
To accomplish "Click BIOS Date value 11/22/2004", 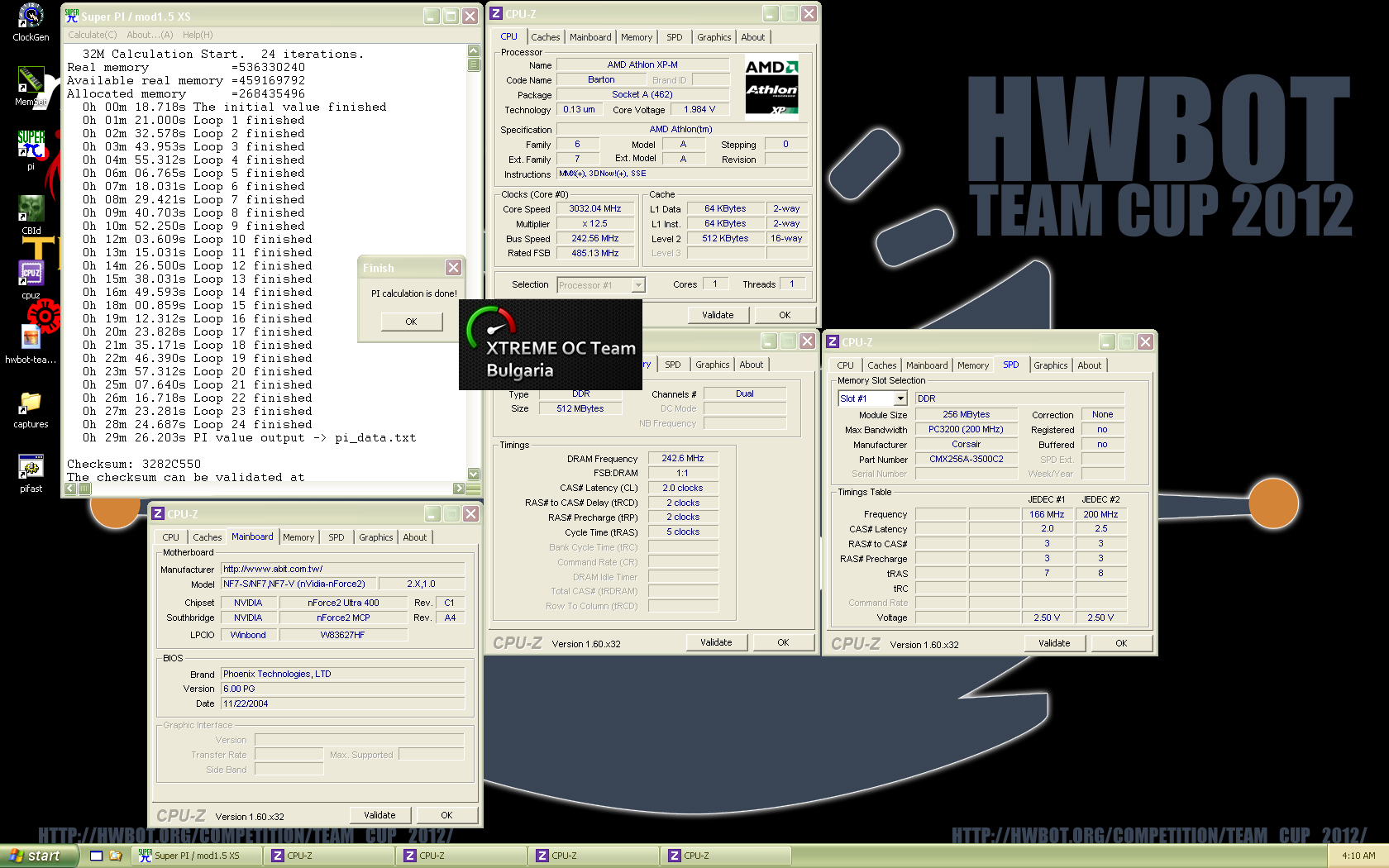I will click(342, 703).
